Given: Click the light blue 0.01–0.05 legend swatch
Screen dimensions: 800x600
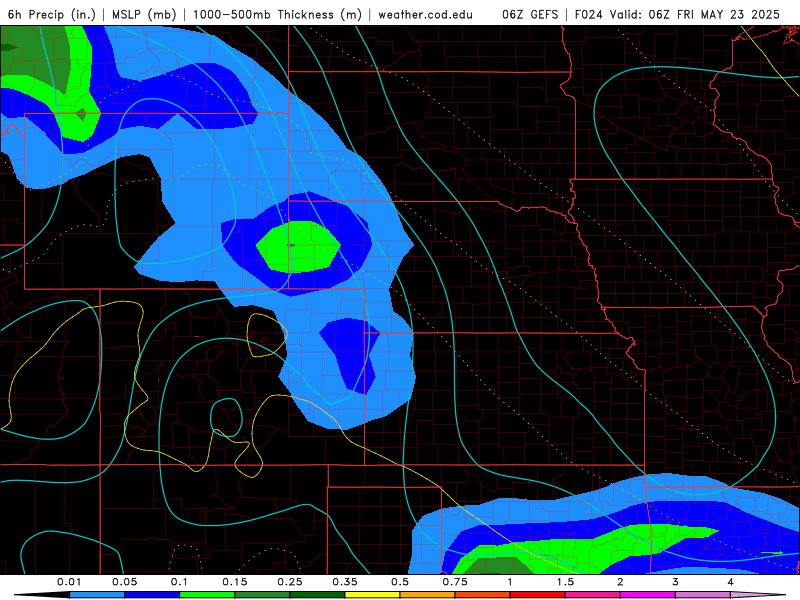Looking at the screenshot, I should [x=97, y=595].
